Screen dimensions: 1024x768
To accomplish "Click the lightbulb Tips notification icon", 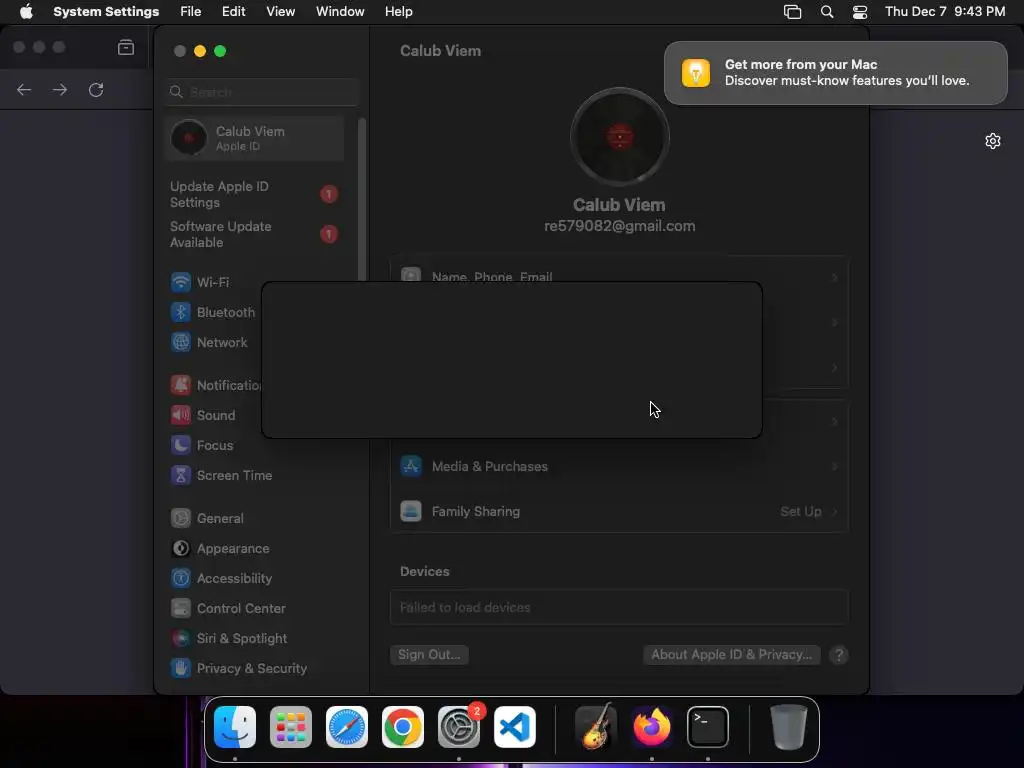I will (x=696, y=72).
